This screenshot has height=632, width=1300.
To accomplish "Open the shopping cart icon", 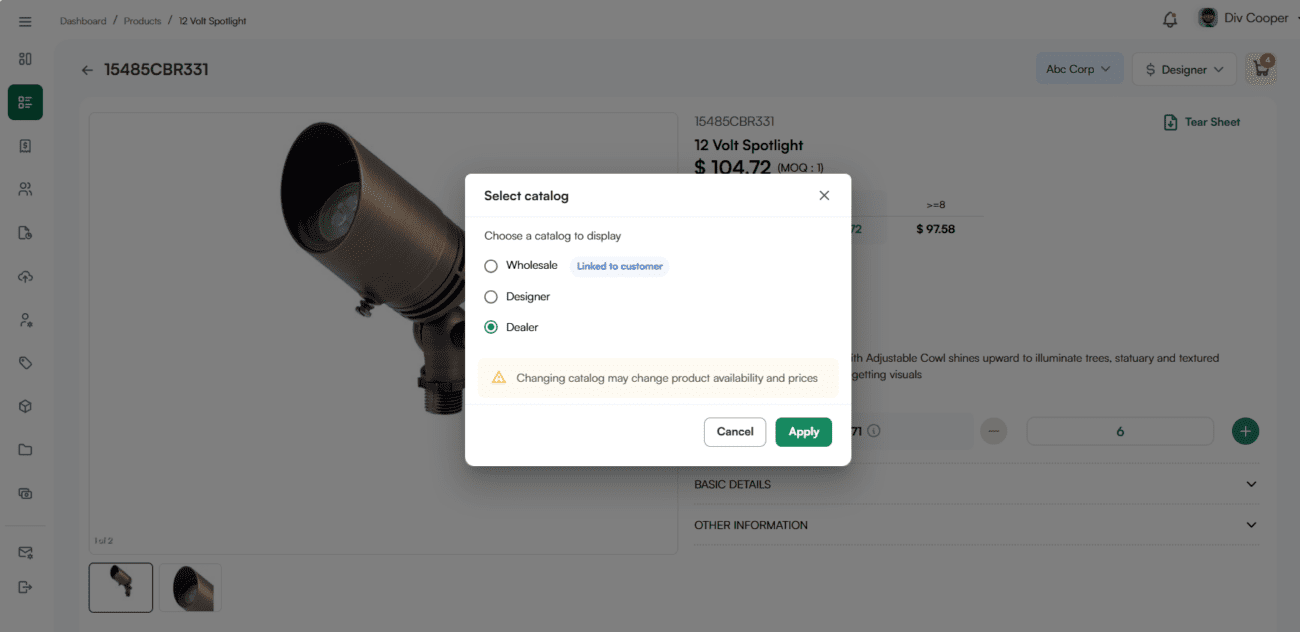I will [x=1259, y=69].
